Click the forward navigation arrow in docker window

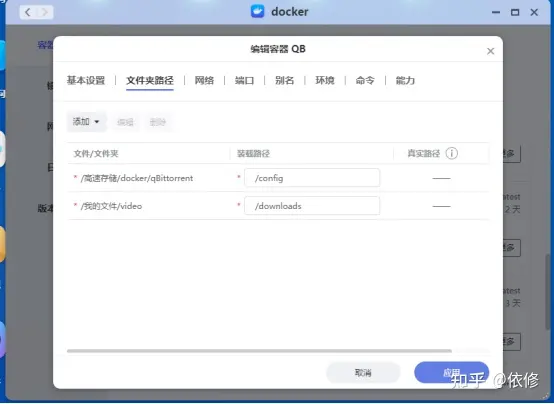click(x=45, y=12)
